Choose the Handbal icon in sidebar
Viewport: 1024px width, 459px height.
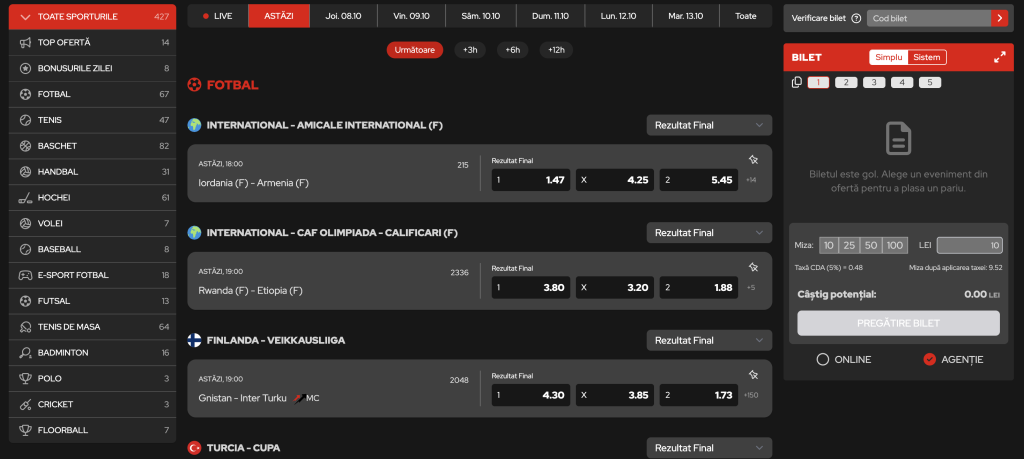[x=25, y=172]
